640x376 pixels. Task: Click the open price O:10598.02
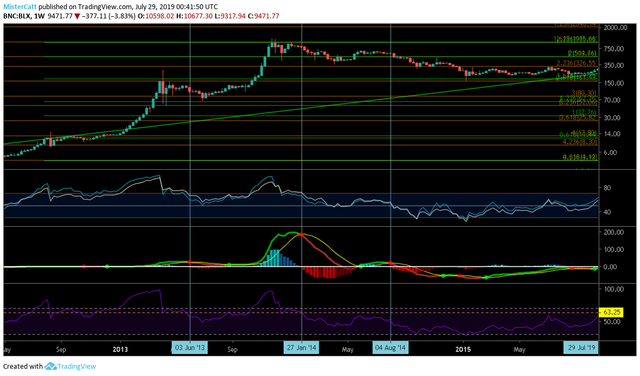156,16
